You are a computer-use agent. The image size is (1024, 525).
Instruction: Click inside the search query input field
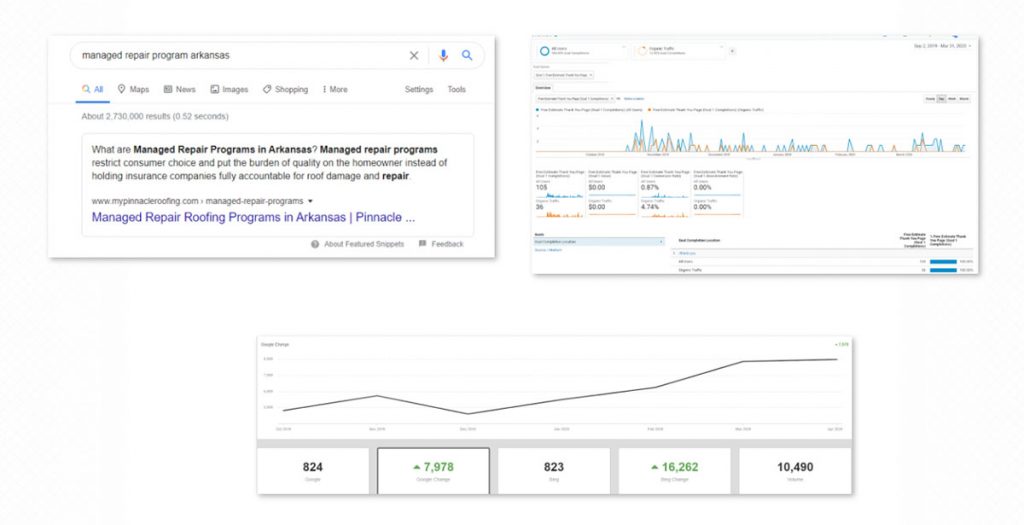pos(240,56)
